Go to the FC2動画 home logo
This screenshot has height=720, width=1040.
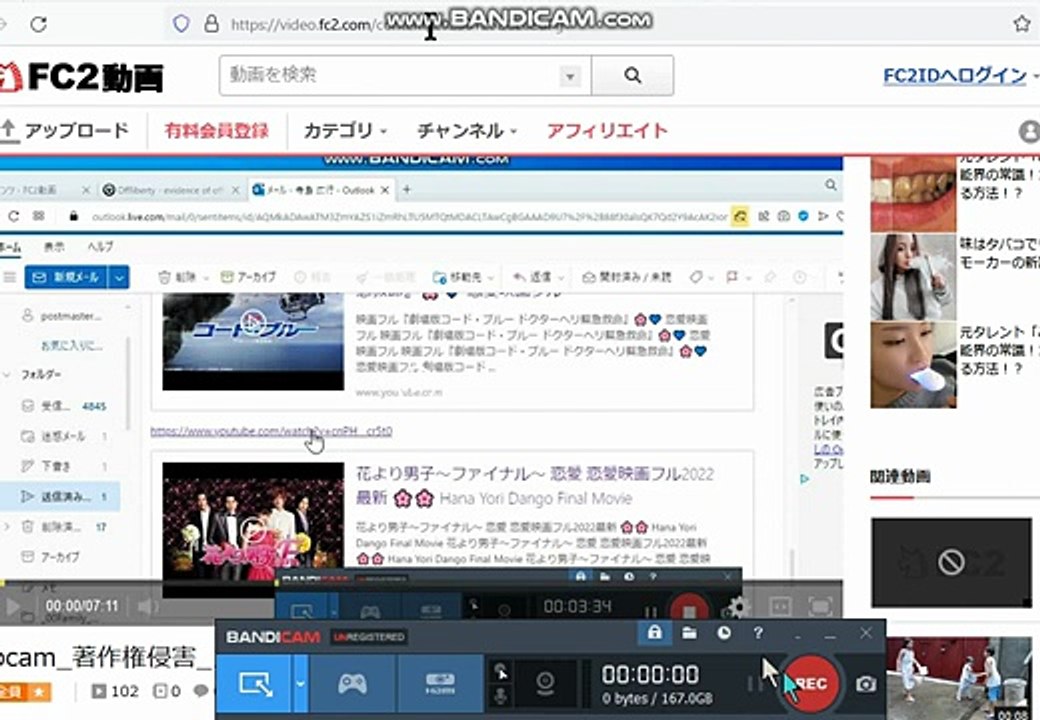tap(81, 78)
